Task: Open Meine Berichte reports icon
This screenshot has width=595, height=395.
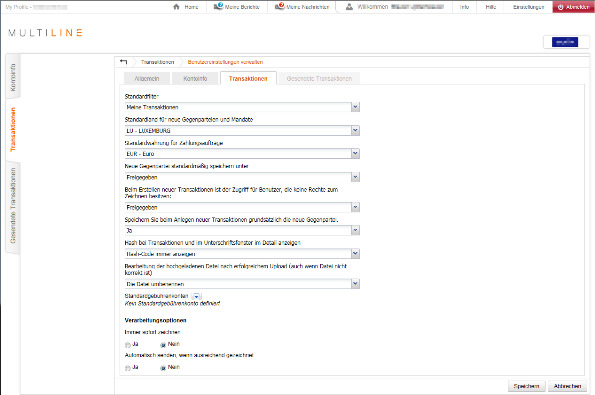Action: pos(218,6)
